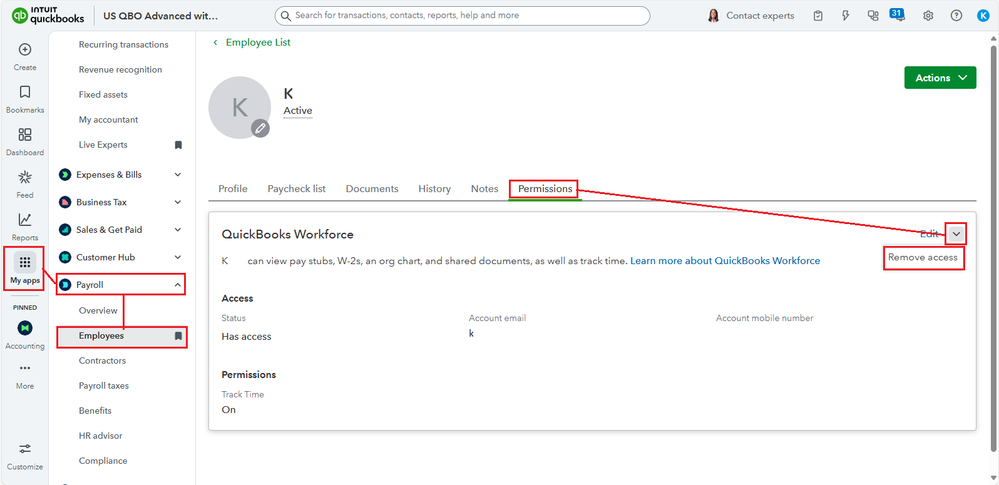Open the Reports chart icon

tap(25, 220)
